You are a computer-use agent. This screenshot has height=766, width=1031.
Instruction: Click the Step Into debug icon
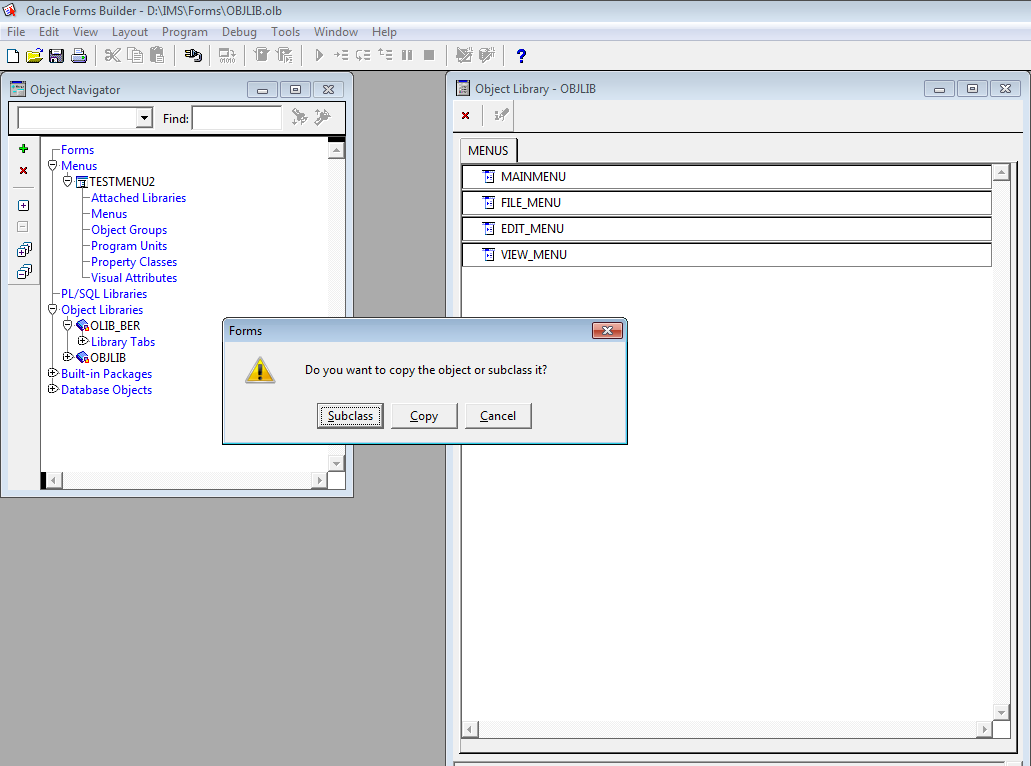click(341, 55)
